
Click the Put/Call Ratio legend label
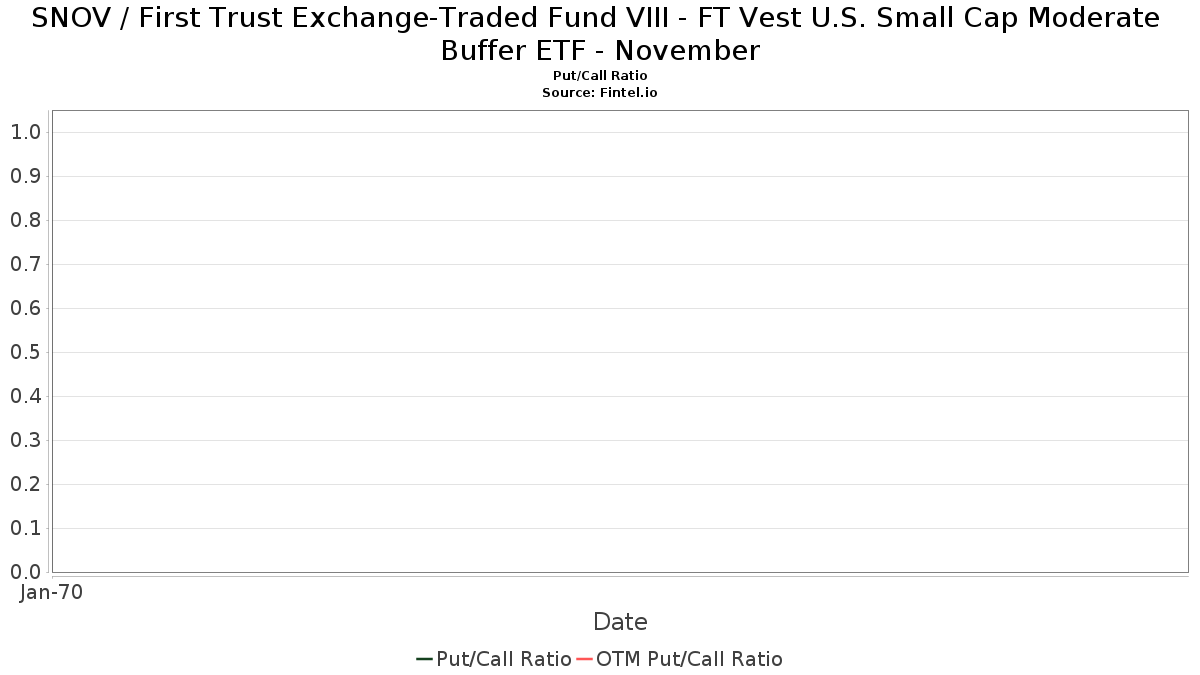click(x=504, y=659)
